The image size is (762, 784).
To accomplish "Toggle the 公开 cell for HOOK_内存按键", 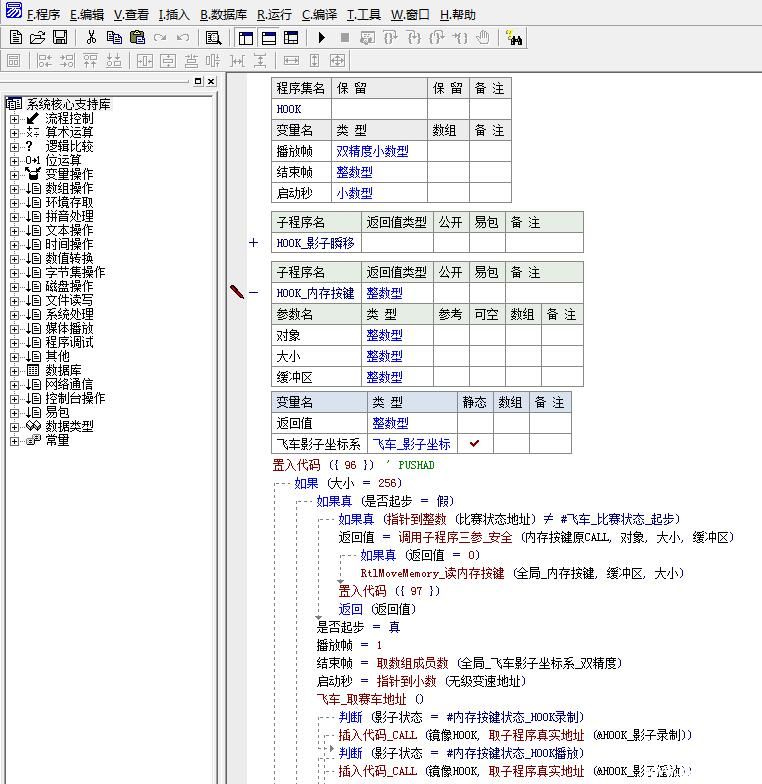I will pyautogui.click(x=450, y=293).
